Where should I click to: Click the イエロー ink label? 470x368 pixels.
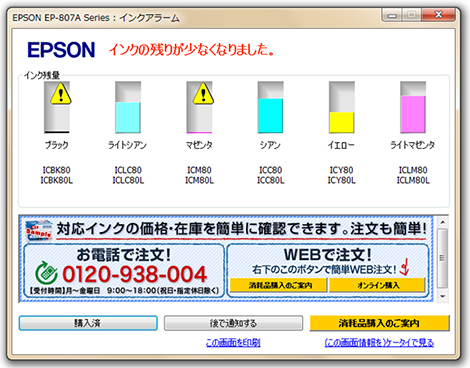pyautogui.click(x=341, y=145)
